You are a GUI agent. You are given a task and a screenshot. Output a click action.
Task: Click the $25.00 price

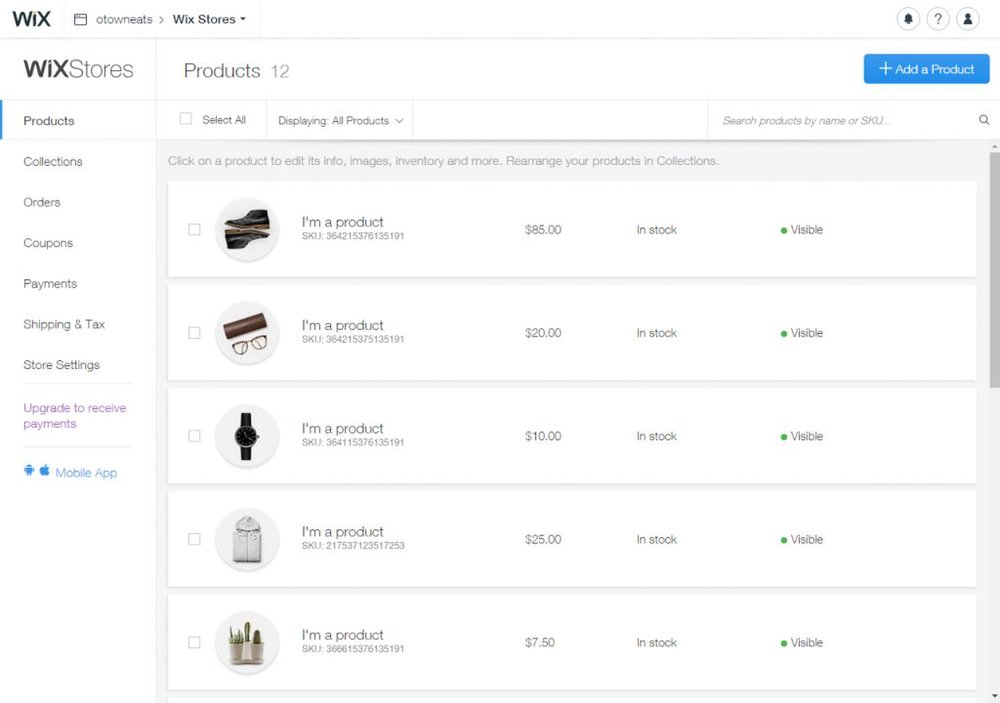pos(543,540)
